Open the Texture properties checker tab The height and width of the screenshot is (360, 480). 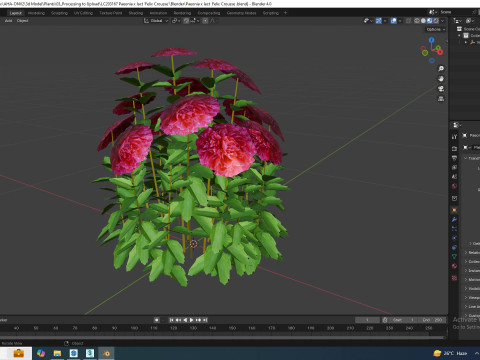[x=454, y=278]
